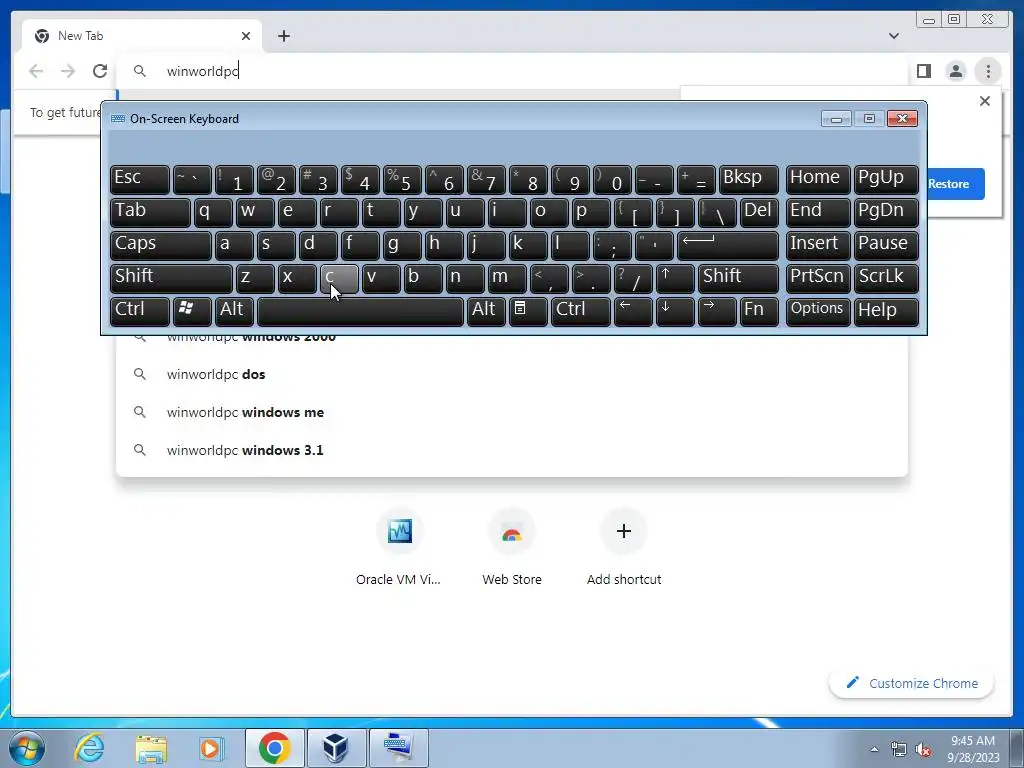Click the Esc key on keyboard
Image resolution: width=1024 pixels, height=768 pixels.
[x=140, y=179]
